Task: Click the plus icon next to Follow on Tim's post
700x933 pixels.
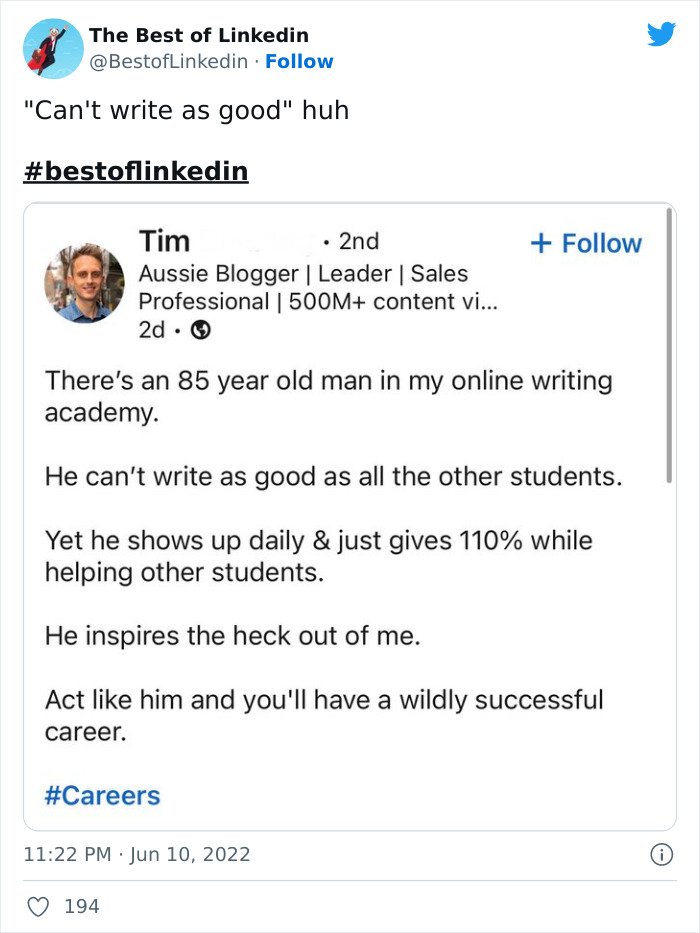Action: pos(541,243)
